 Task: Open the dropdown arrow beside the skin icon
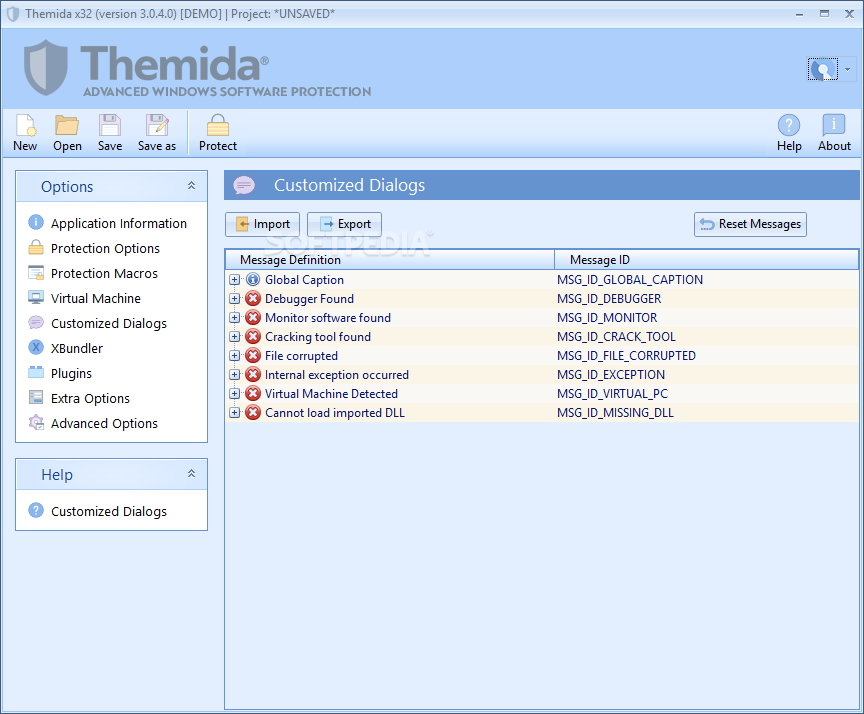(847, 69)
